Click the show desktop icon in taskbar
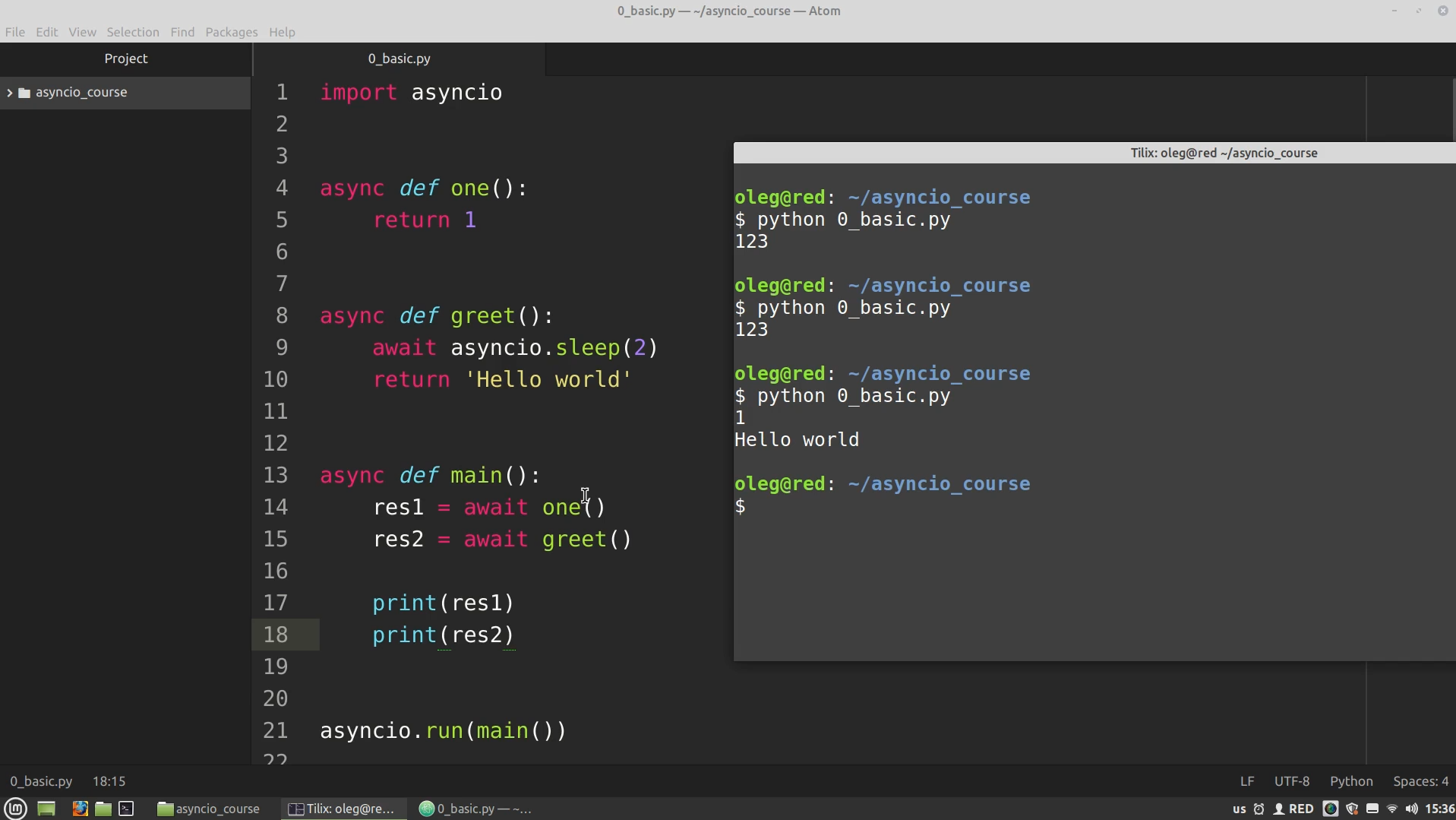 (46, 809)
